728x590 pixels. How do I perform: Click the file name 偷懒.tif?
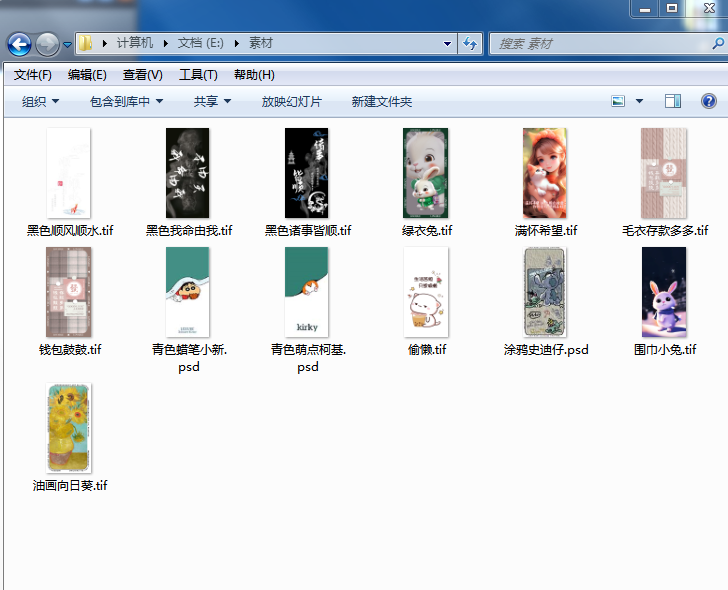427,349
